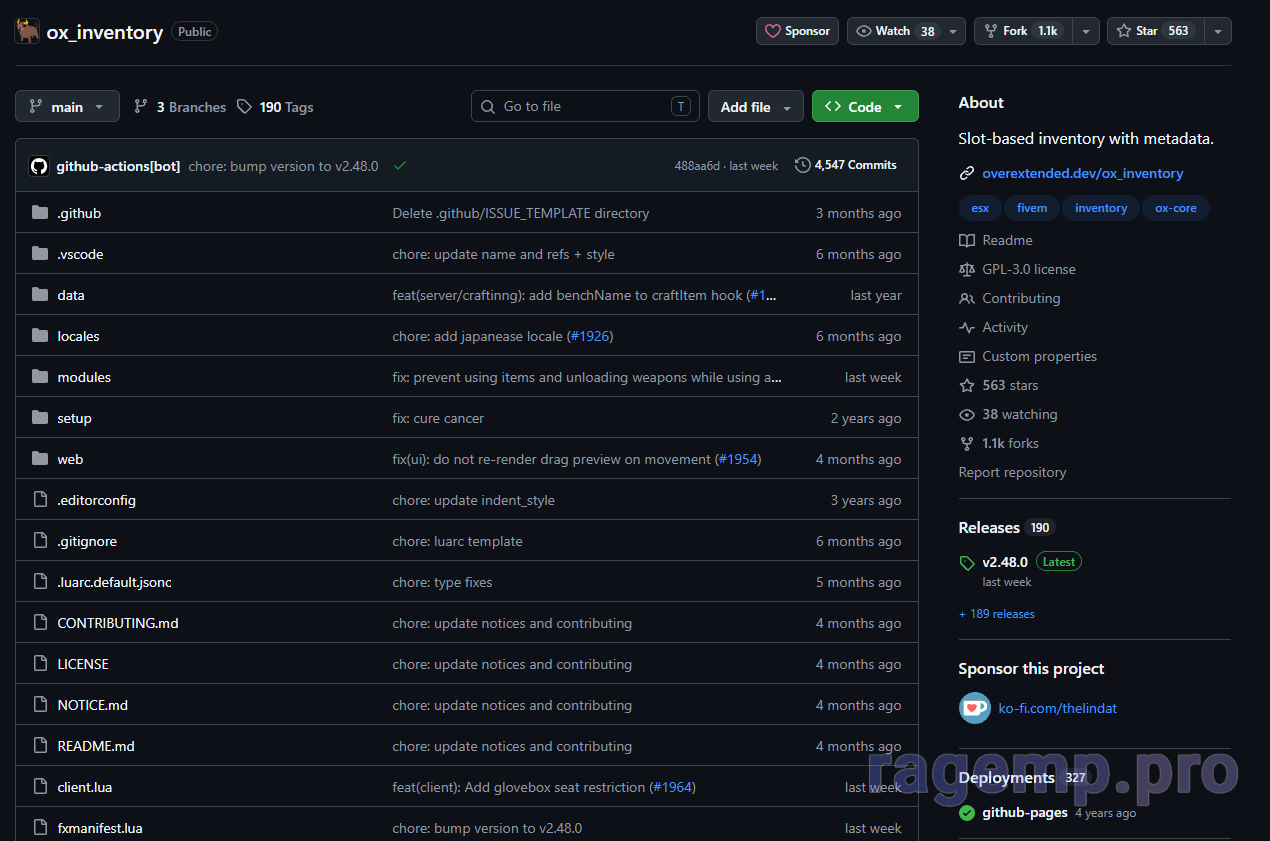This screenshot has width=1270, height=841.
Task: Open the fxmanifest.lua file
Action: click(100, 828)
